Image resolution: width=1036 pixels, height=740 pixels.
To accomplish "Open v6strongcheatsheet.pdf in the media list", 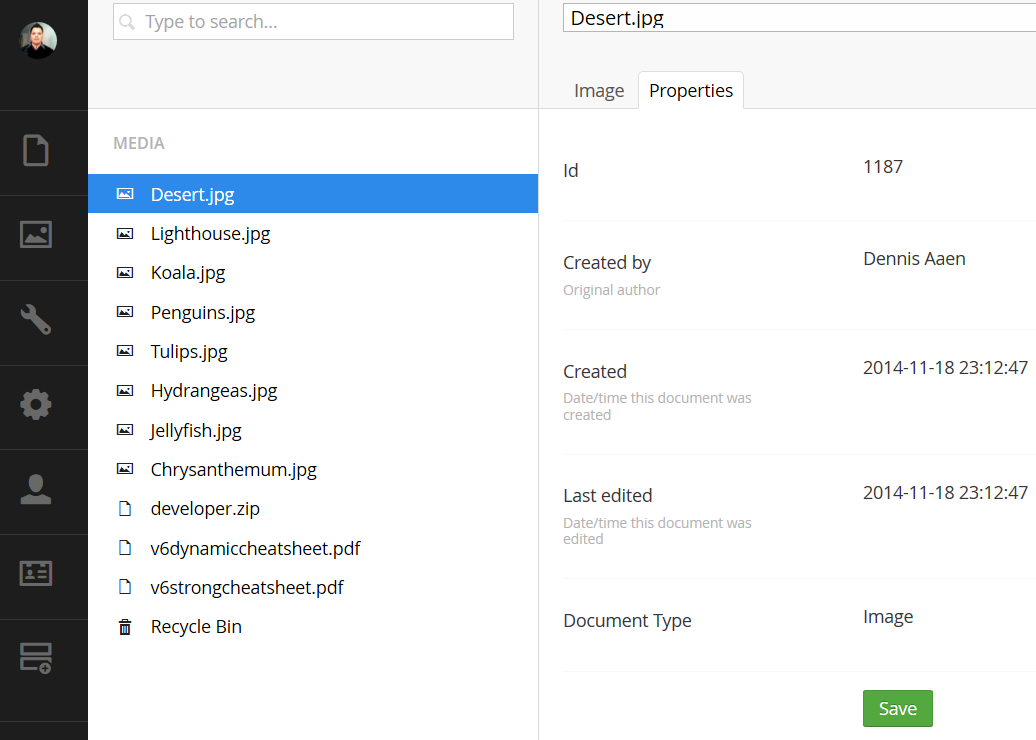I will coord(247,588).
